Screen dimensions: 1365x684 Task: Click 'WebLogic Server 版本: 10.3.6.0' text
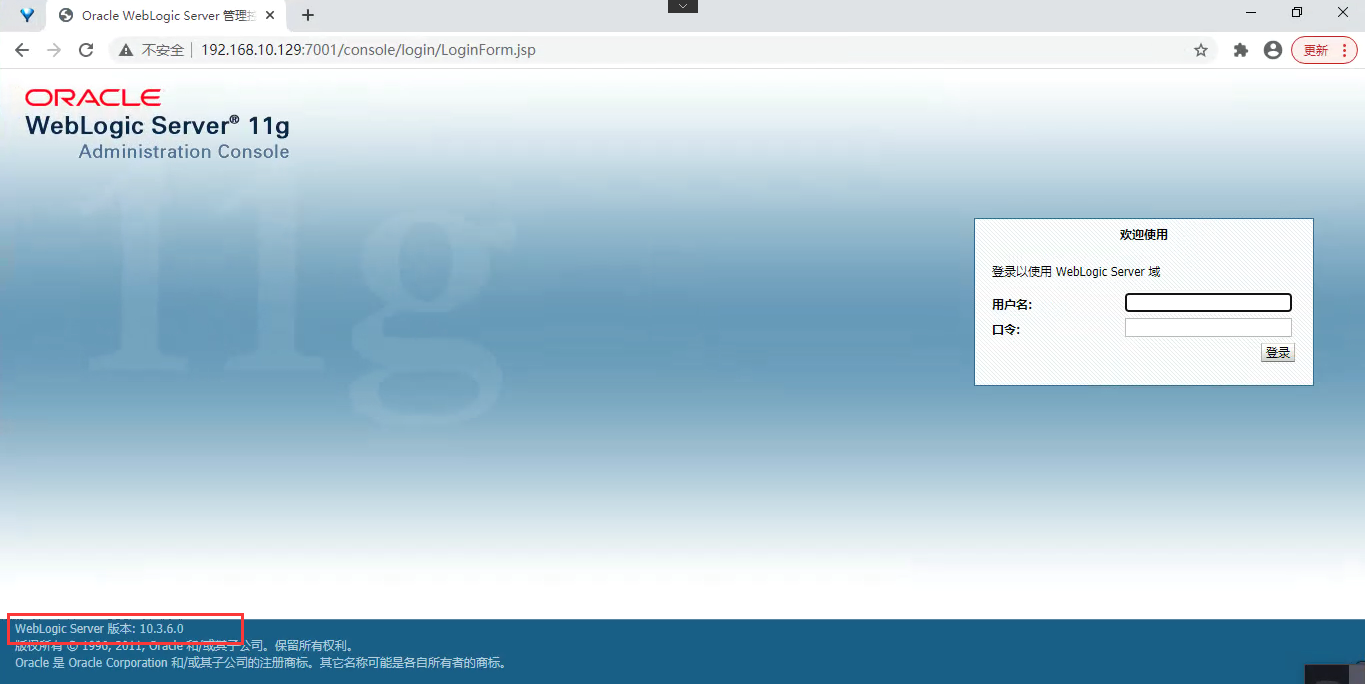click(x=99, y=629)
